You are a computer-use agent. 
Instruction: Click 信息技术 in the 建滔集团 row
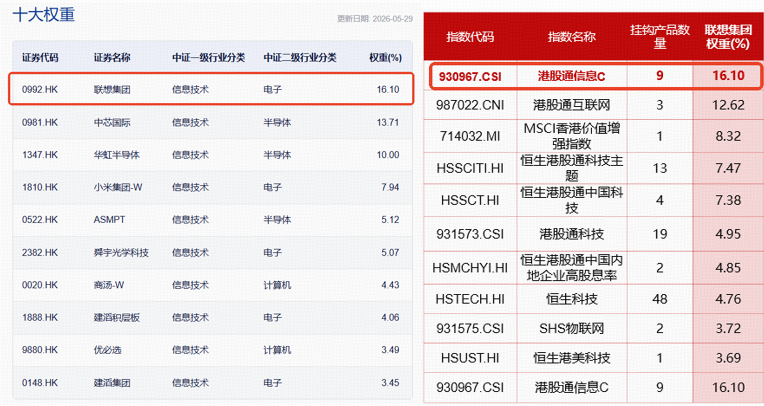pyautogui.click(x=191, y=383)
